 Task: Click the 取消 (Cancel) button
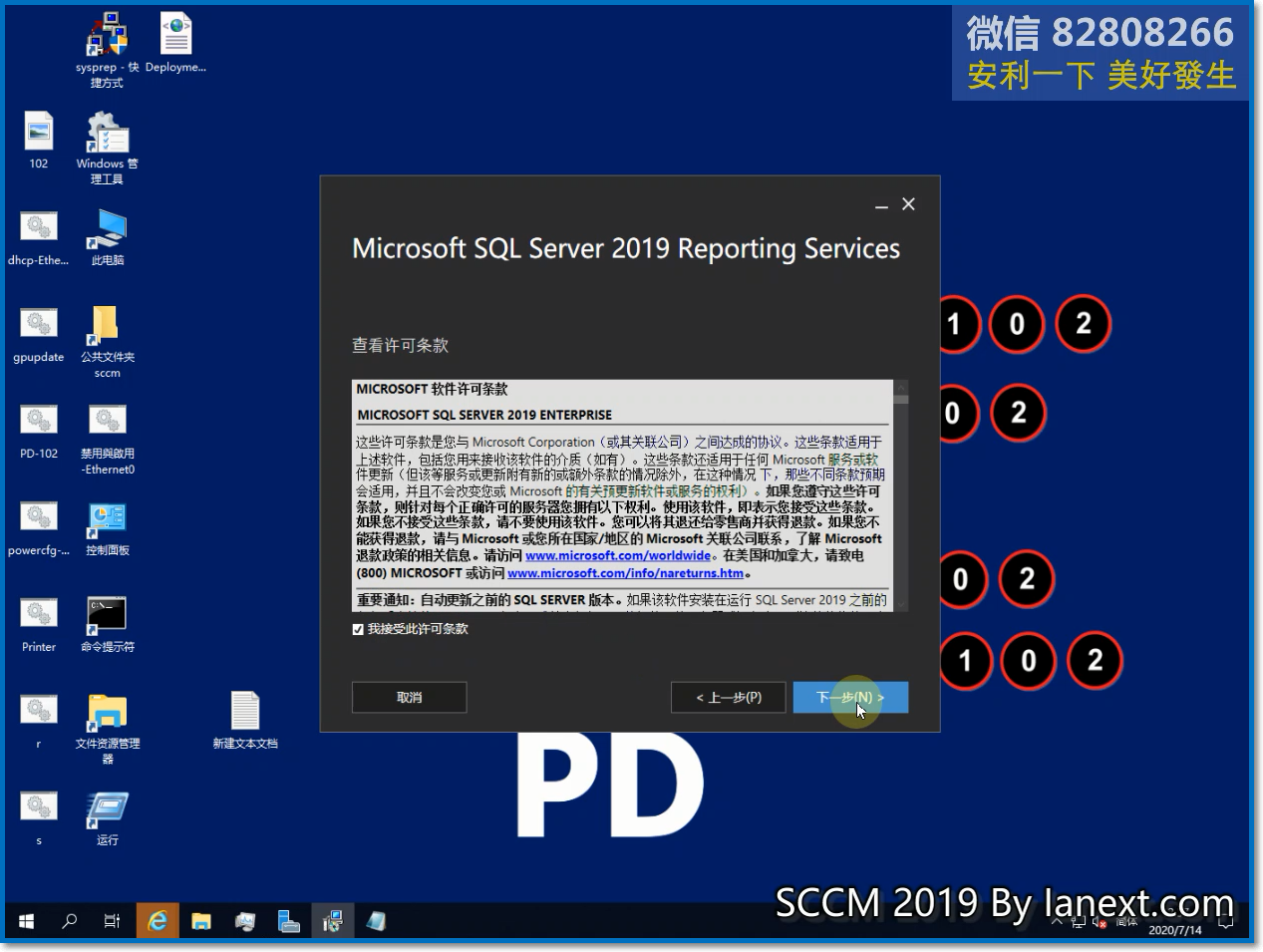point(410,698)
